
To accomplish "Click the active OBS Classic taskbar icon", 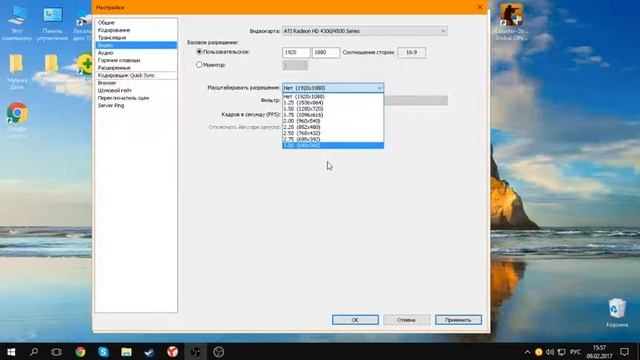I will (196, 352).
